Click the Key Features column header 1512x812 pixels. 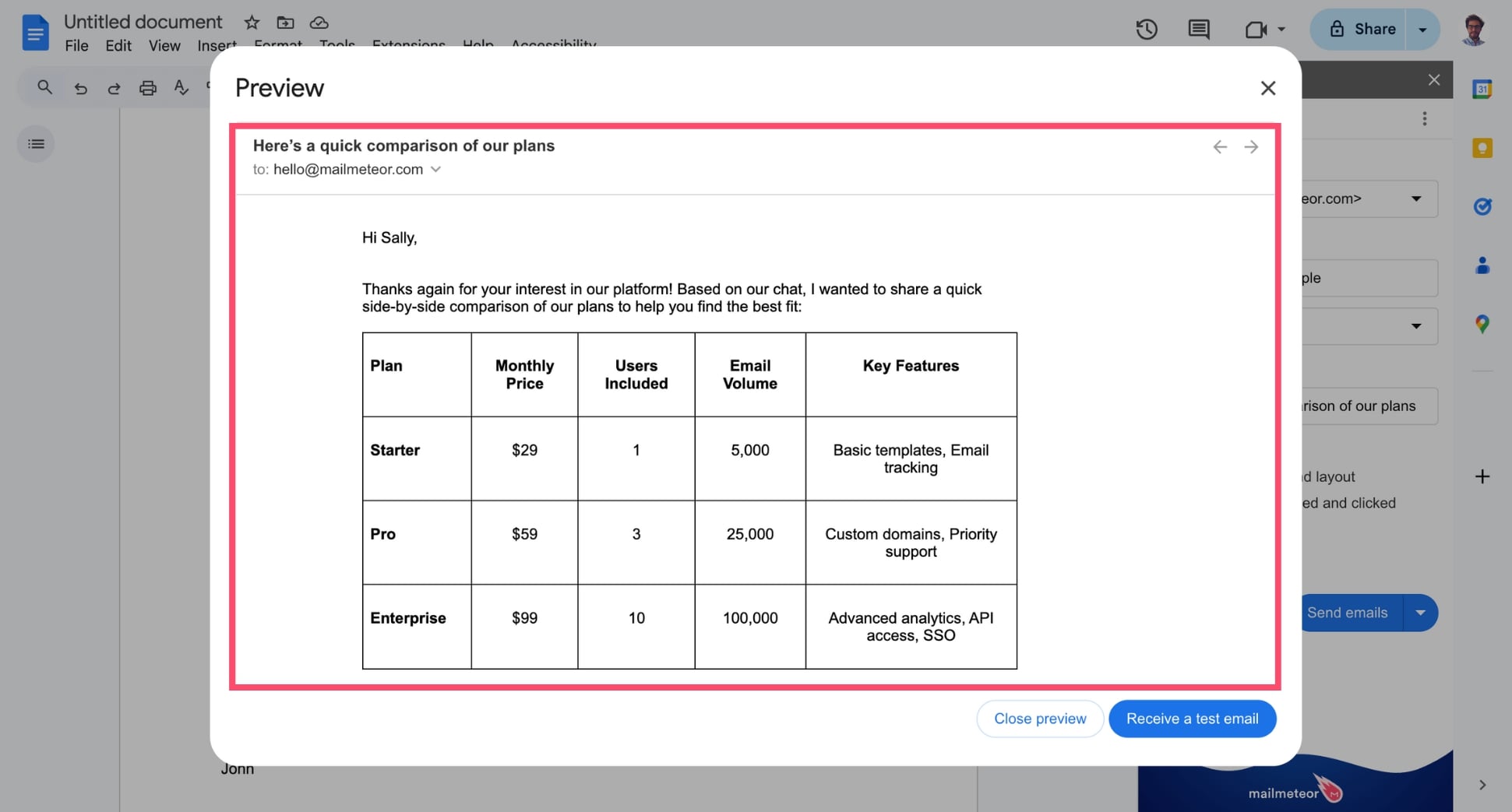tap(911, 374)
